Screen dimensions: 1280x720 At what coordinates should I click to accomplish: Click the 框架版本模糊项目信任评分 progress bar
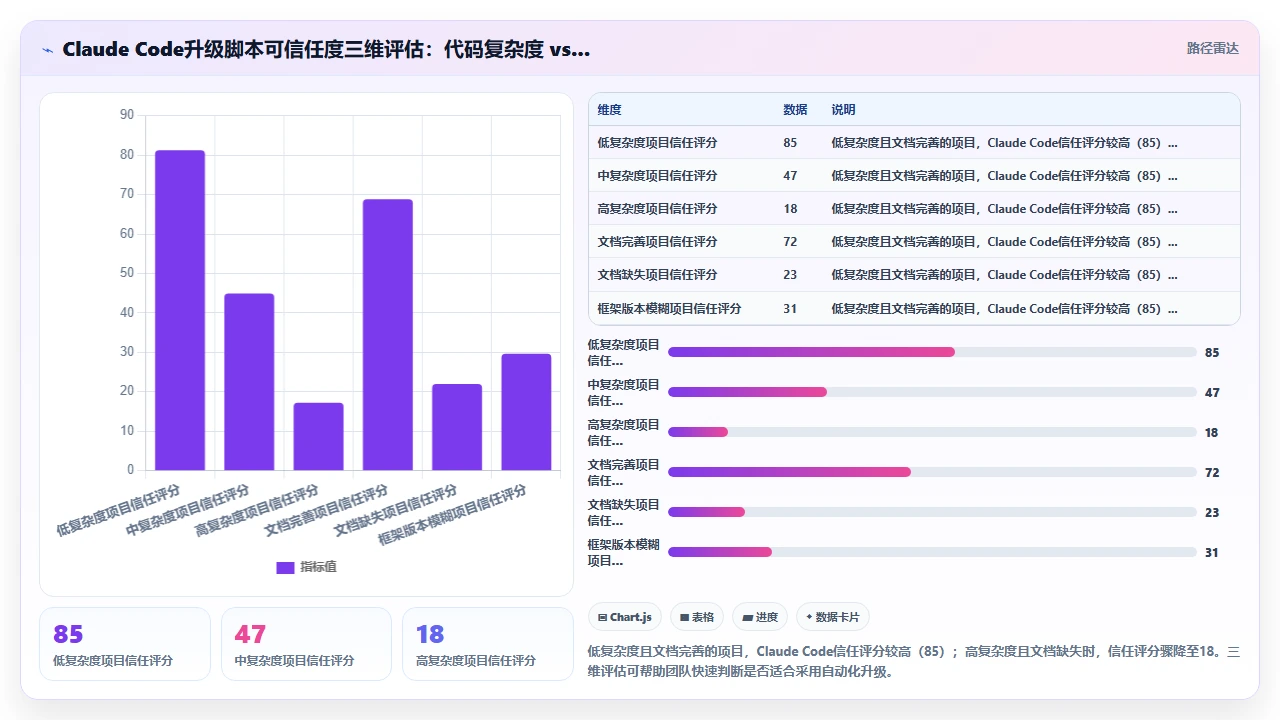click(x=932, y=552)
